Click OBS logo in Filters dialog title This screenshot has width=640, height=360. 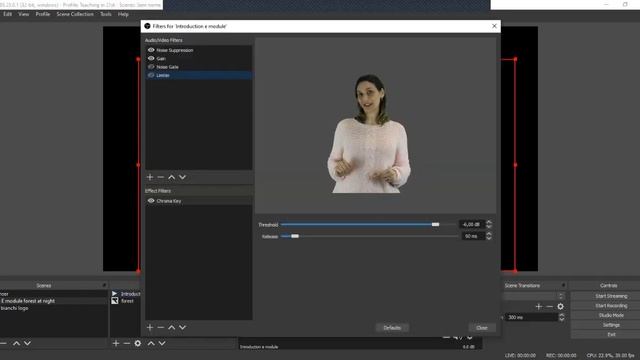(147, 26)
